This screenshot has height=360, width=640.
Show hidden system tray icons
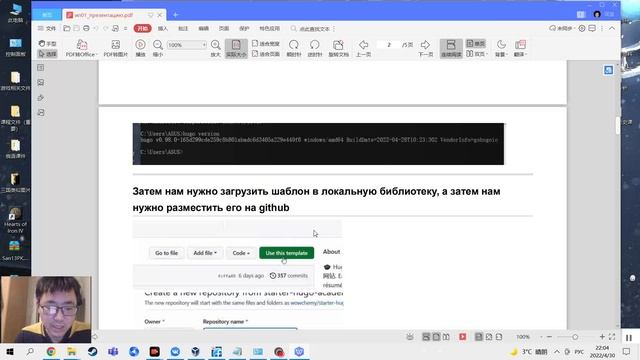coord(556,351)
